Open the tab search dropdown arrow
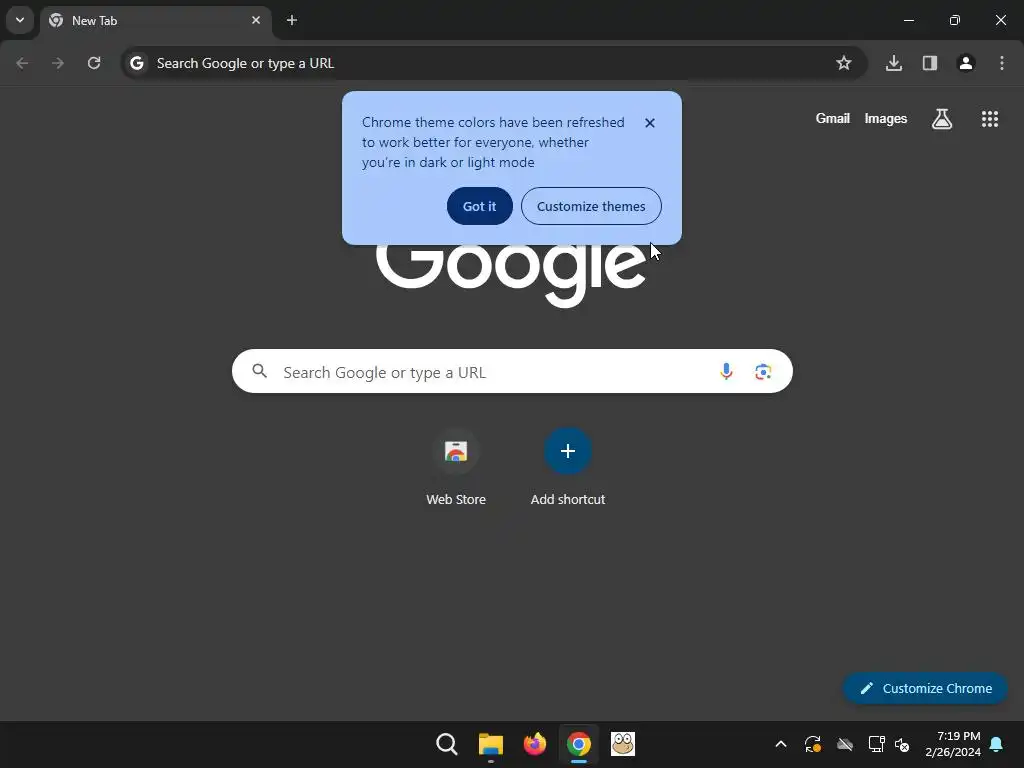Viewport: 1024px width, 768px height. (20, 20)
